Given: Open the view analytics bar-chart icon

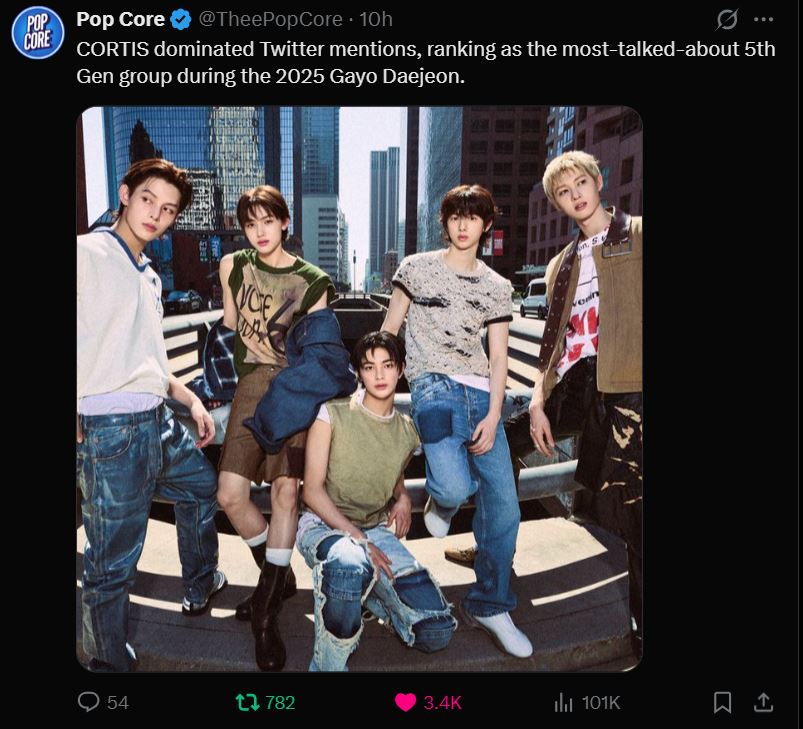Looking at the screenshot, I should tap(563, 702).
